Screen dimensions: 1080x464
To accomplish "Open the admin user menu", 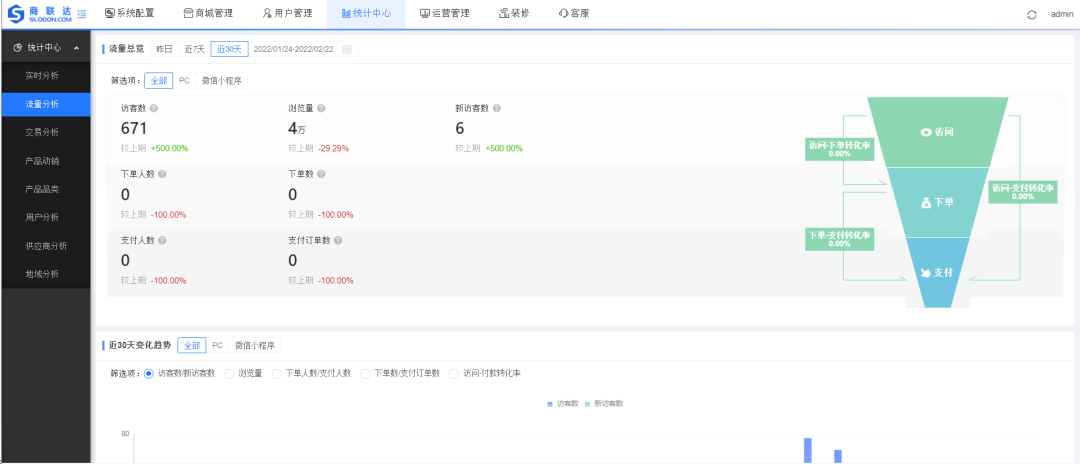I will click(1061, 14).
